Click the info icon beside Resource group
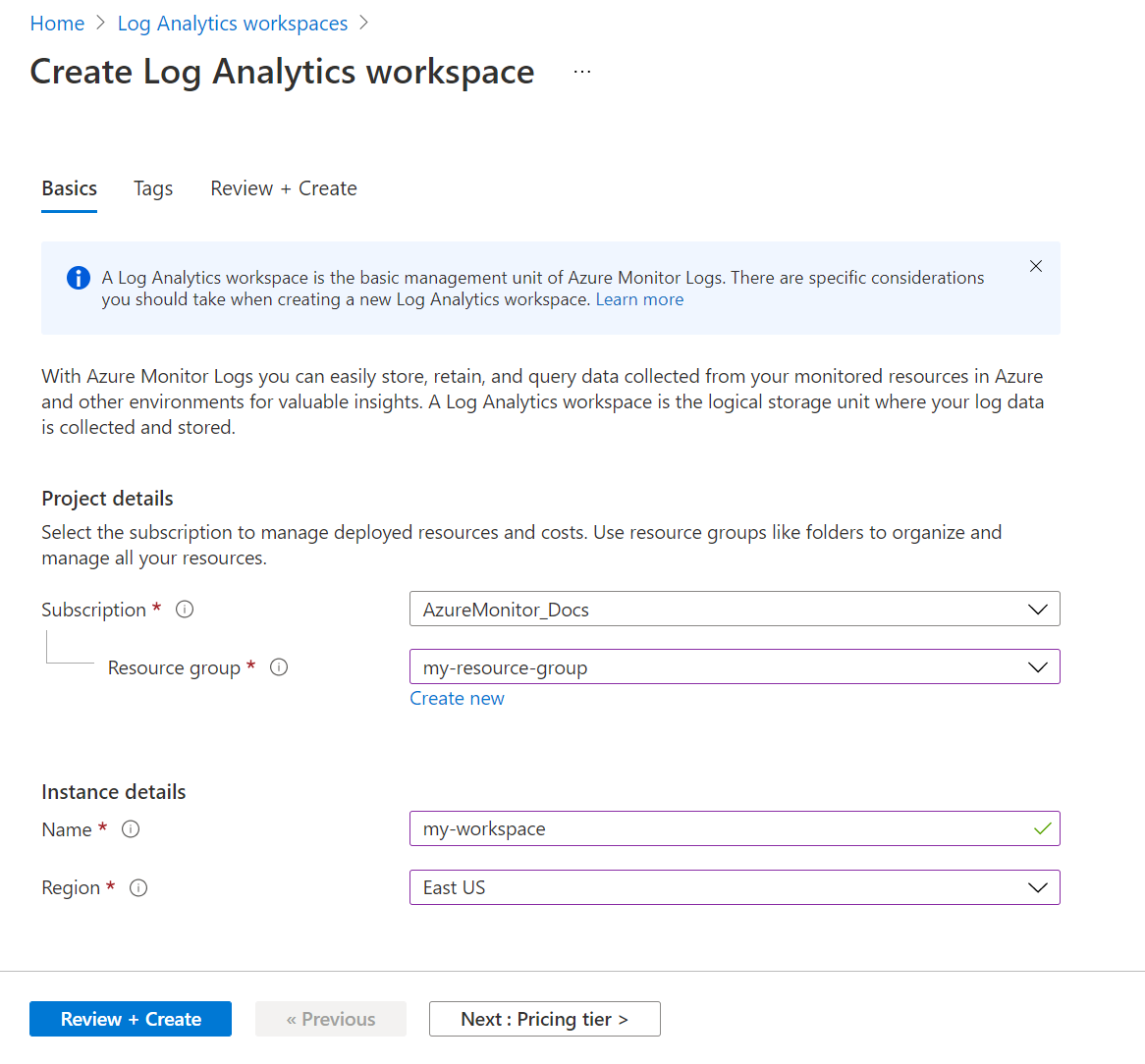This screenshot has height=1064, width=1145. click(279, 667)
